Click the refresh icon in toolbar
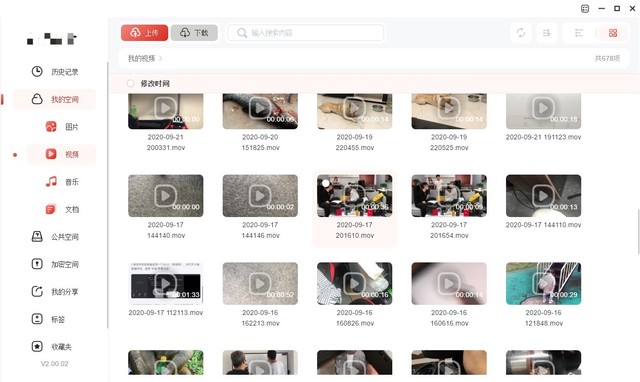 521,33
